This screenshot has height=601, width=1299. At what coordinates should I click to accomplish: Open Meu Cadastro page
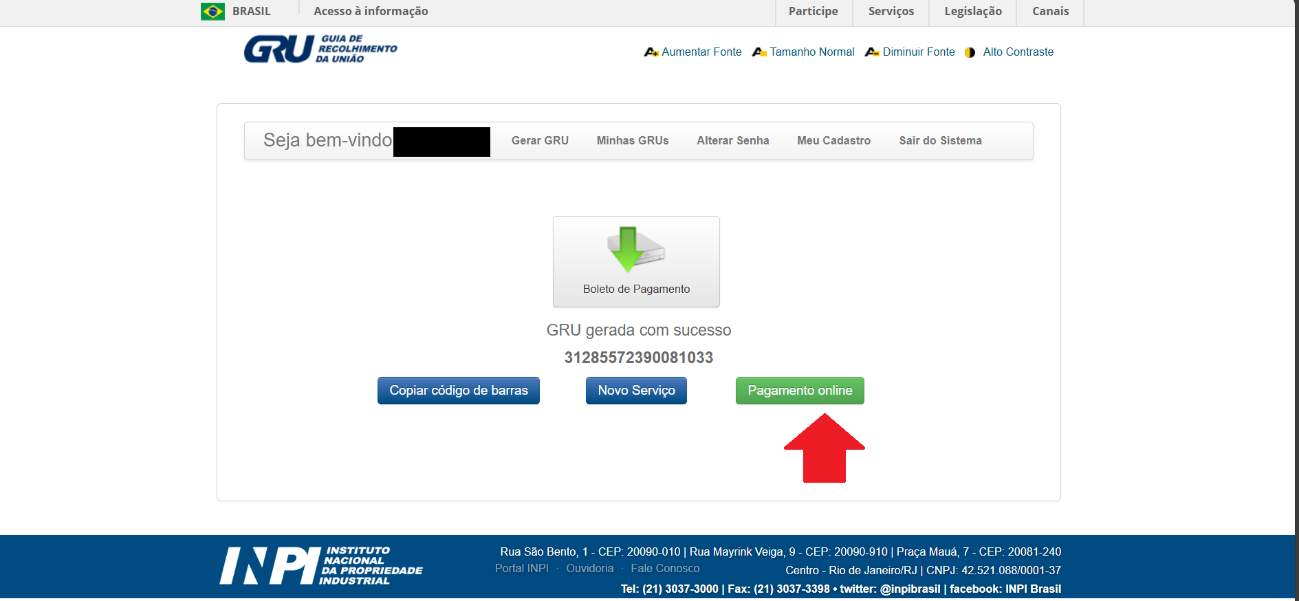833,141
